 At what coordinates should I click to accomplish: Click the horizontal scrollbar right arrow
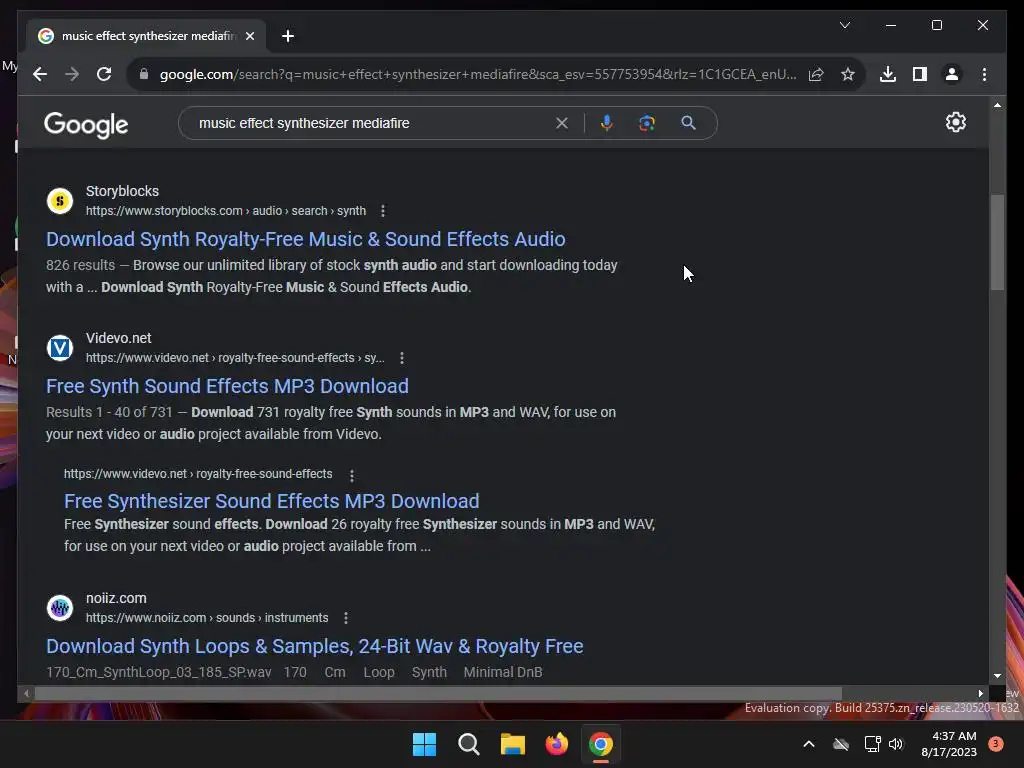point(980,694)
